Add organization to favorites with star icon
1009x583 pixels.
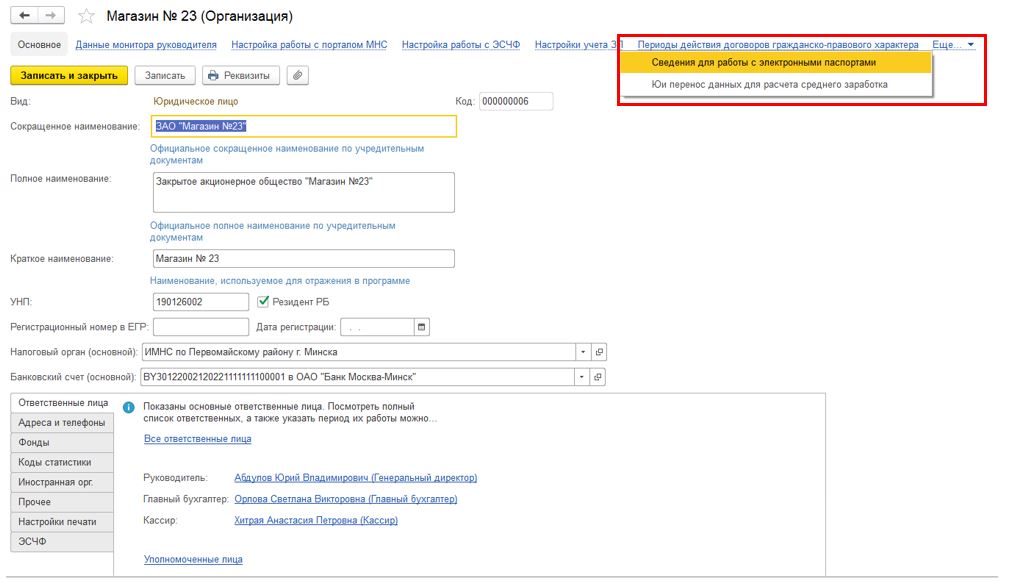coord(87,17)
